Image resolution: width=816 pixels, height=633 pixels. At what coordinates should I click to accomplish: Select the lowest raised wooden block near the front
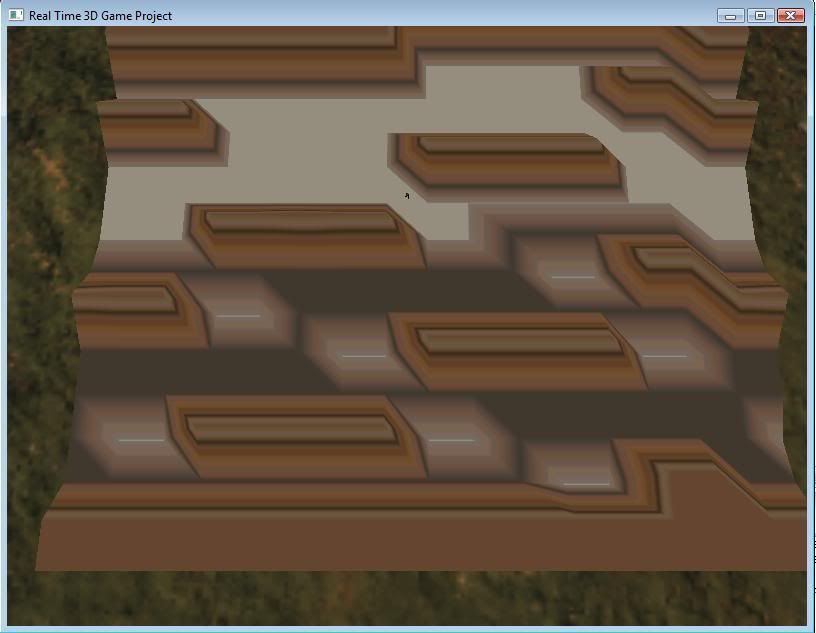coord(290,428)
